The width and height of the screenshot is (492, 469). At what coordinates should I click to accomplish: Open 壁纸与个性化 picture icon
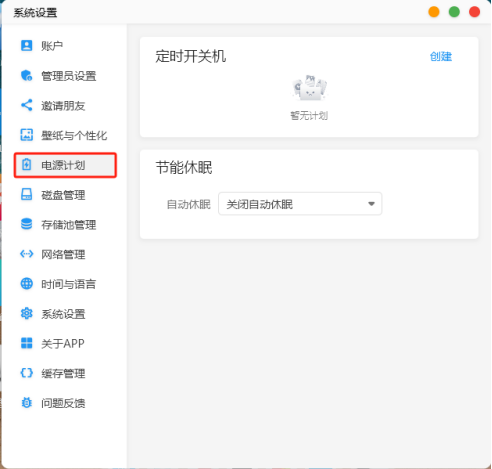27,135
